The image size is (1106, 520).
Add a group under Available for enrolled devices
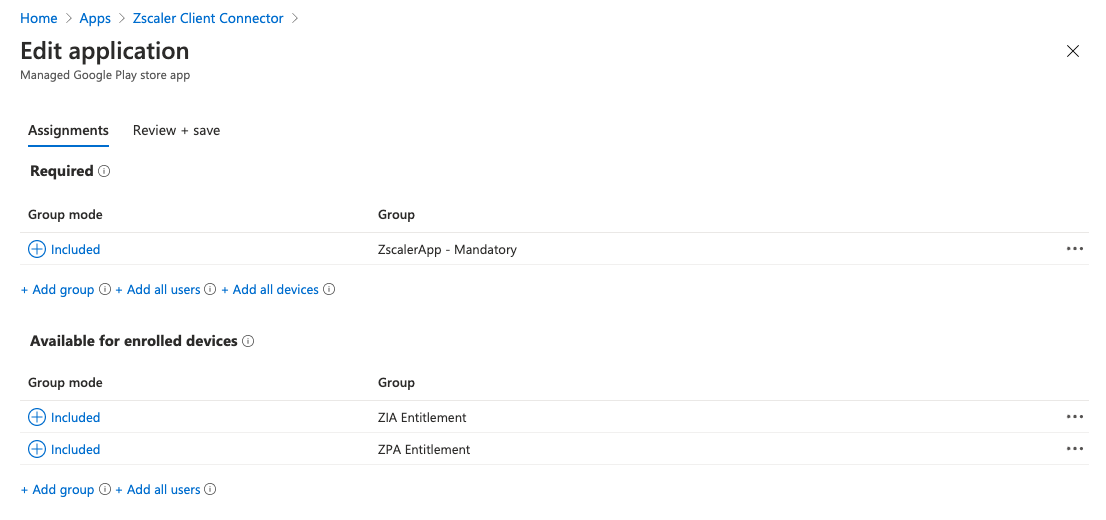click(x=58, y=490)
